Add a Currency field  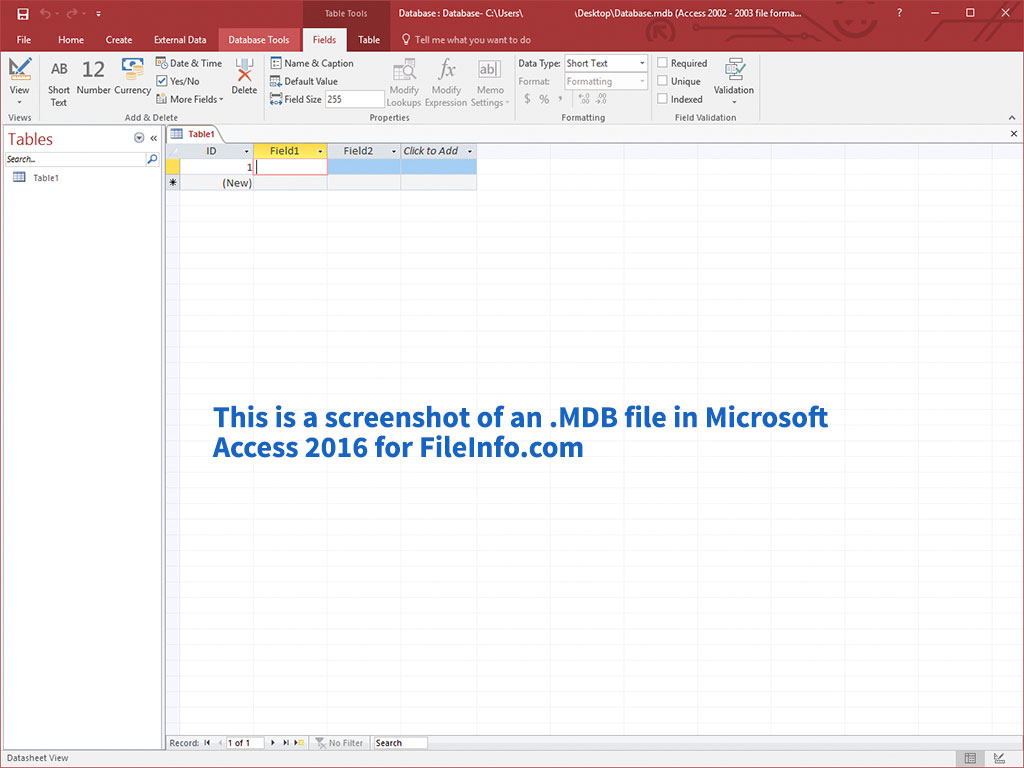(x=133, y=77)
